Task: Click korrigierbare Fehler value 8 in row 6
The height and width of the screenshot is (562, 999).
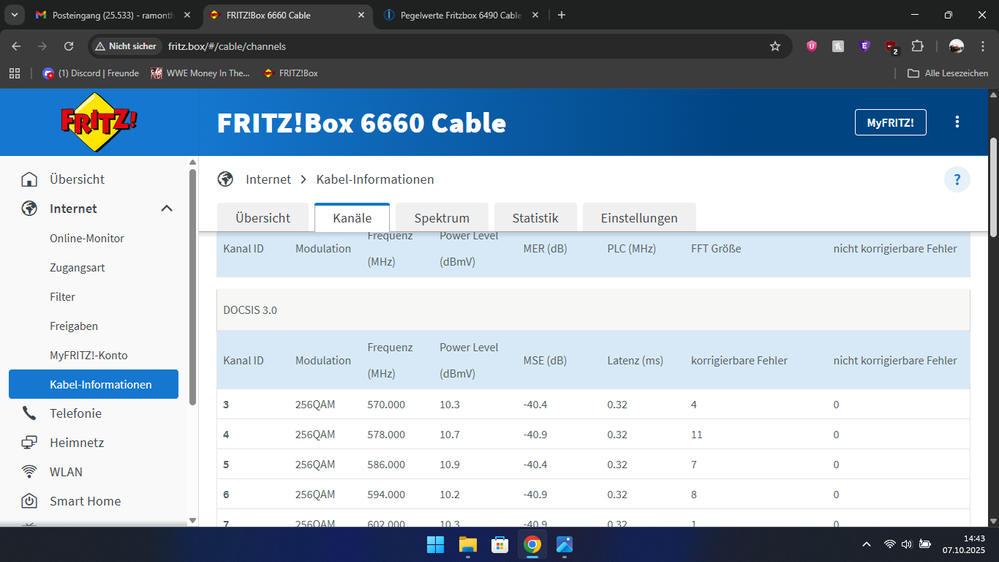Action: pyautogui.click(x=694, y=494)
